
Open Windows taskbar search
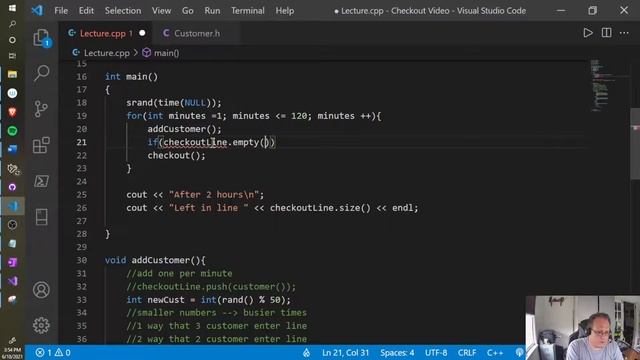tap(12, 24)
